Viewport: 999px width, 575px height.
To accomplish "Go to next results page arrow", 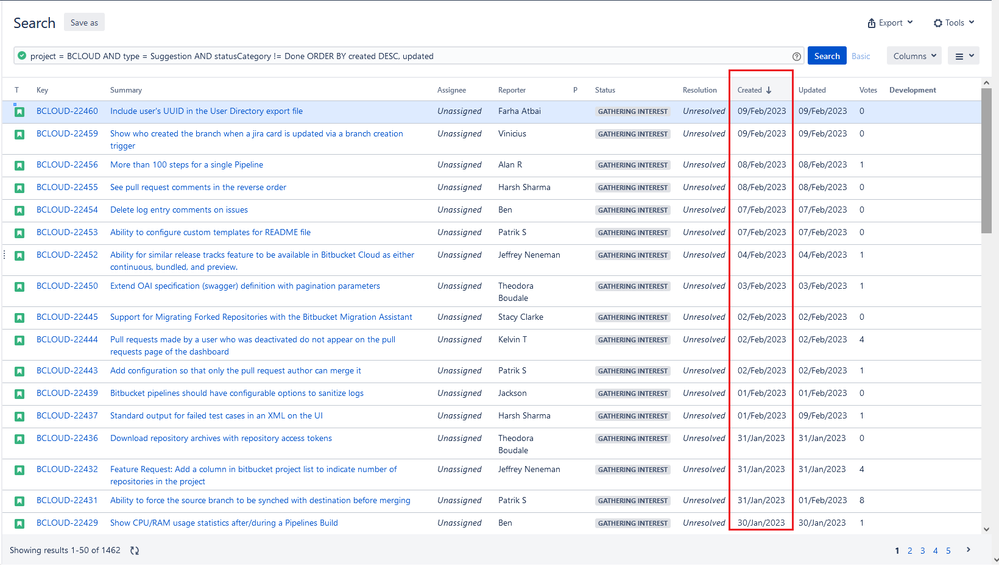I will click(x=968, y=550).
